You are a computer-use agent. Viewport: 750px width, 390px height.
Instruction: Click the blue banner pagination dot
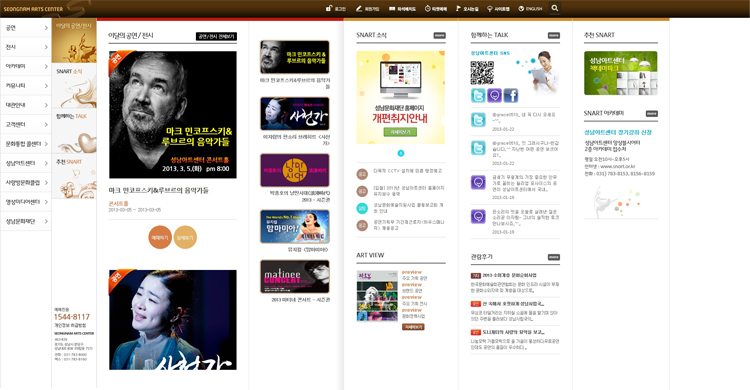pyautogui.click(x=401, y=153)
